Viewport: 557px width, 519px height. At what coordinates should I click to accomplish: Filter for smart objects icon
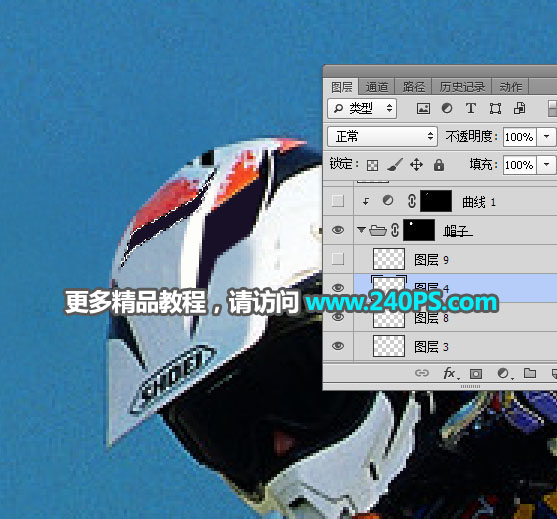tap(519, 108)
